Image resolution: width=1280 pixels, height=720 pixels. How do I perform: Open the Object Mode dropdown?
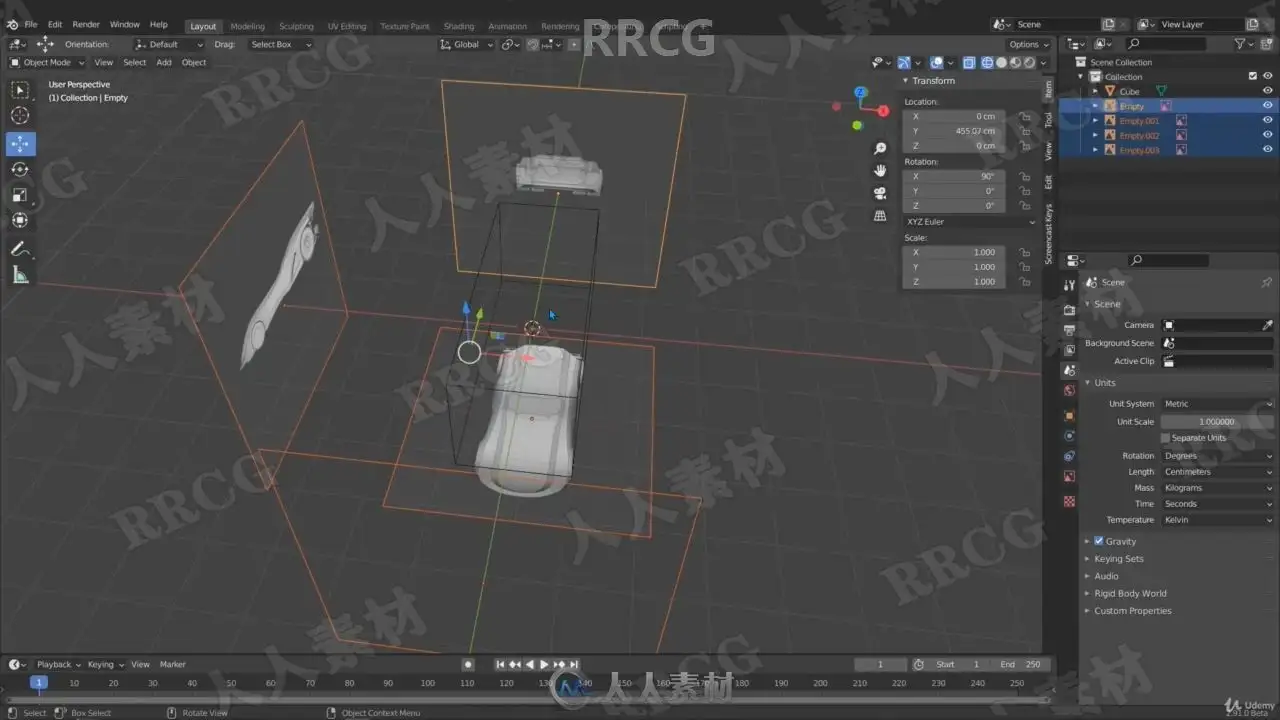coord(46,62)
